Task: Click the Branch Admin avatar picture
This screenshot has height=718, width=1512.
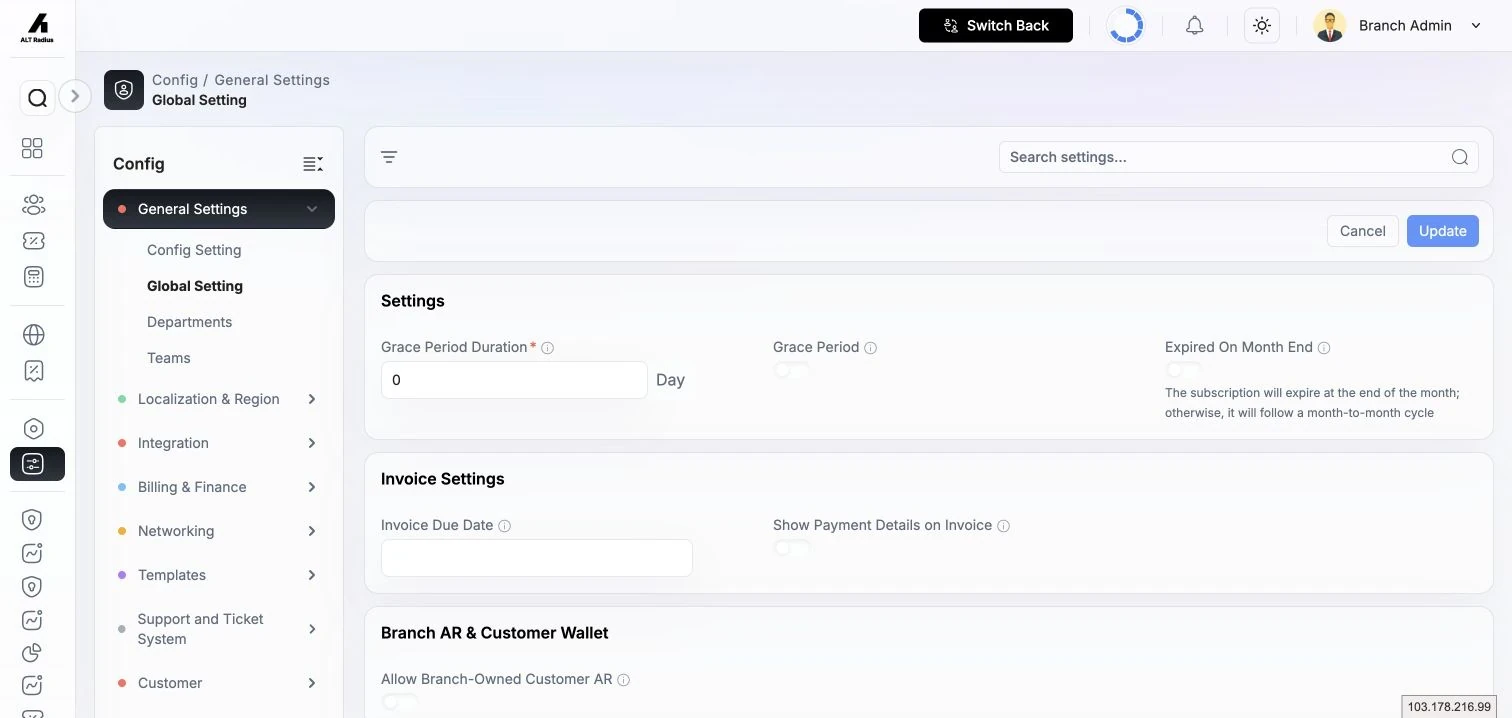Action: click(x=1330, y=26)
